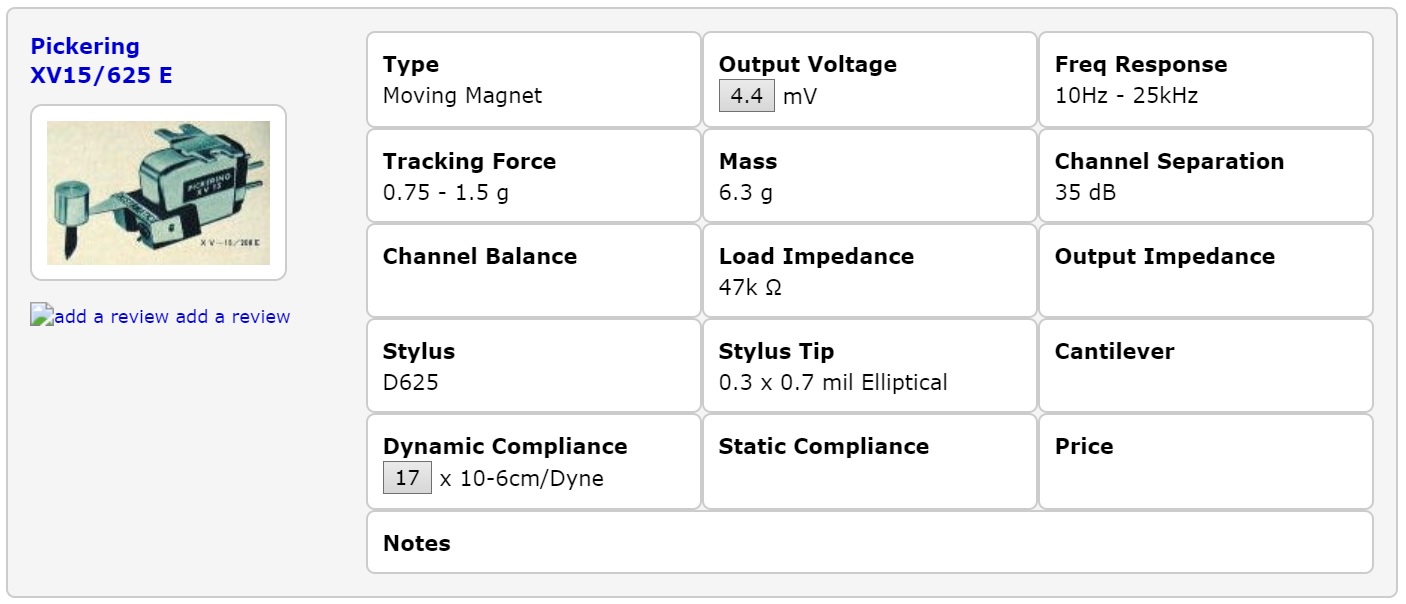
Task: Click the empty Static Compliance cell
Action: coord(869,462)
